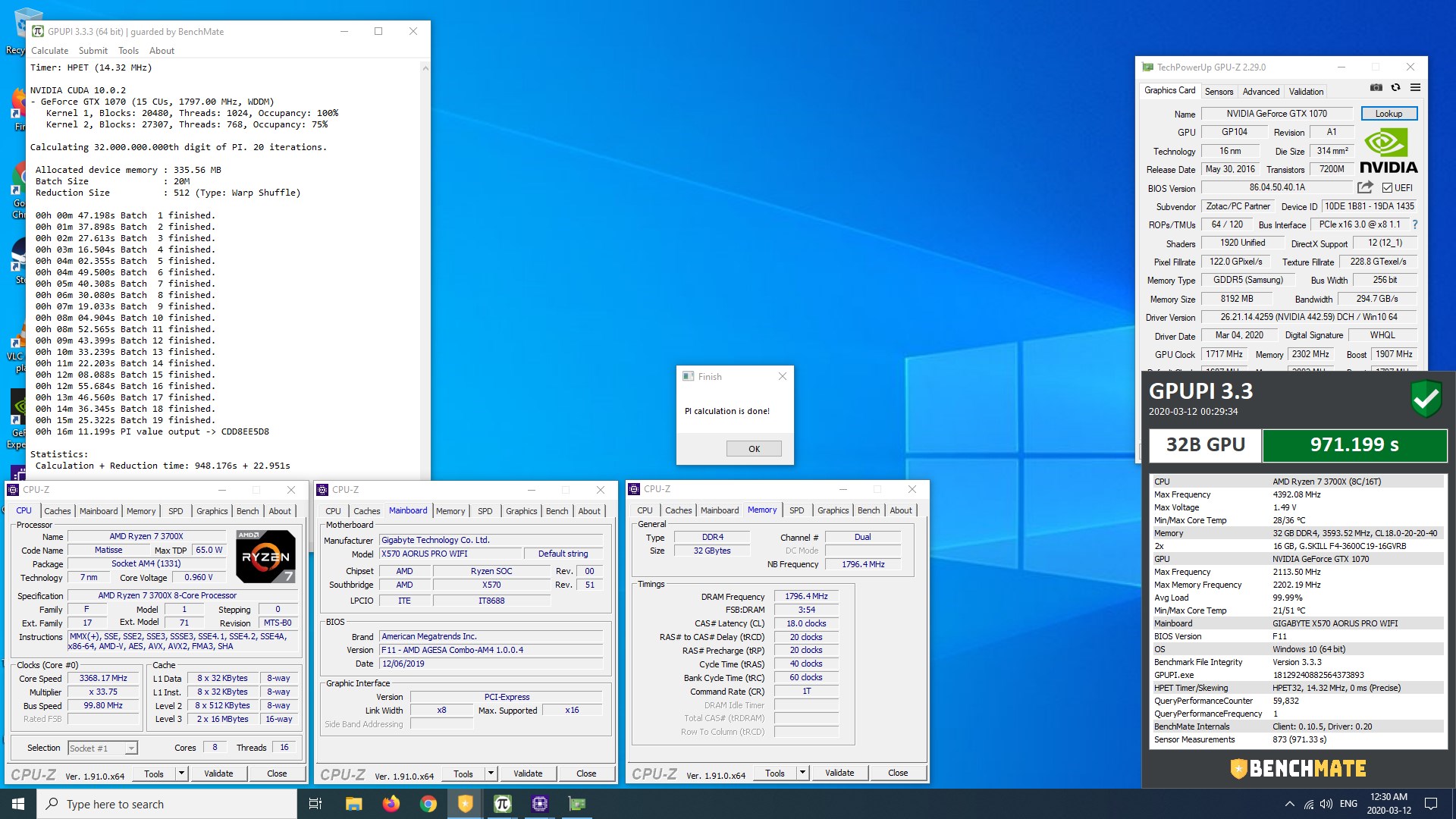Click '3368.17 MHz' core speed value

click(103, 678)
